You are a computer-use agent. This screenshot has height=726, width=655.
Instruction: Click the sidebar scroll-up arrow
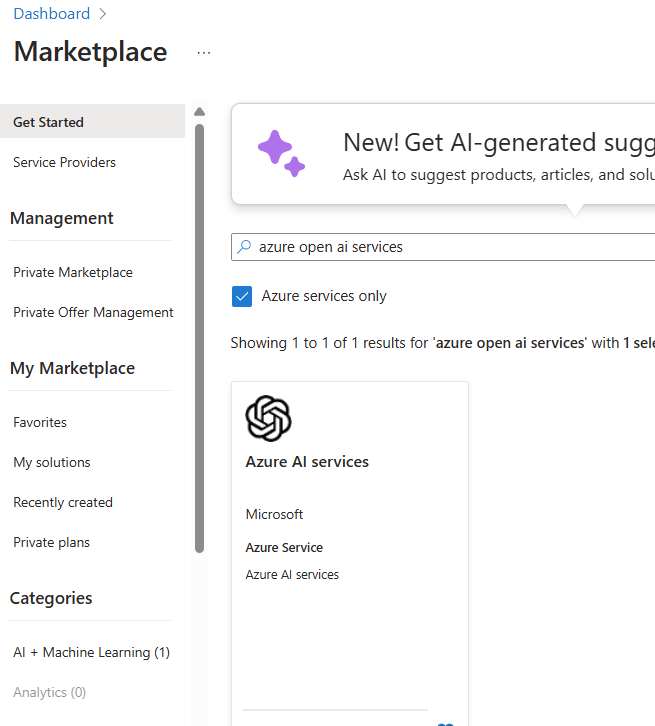(199, 112)
